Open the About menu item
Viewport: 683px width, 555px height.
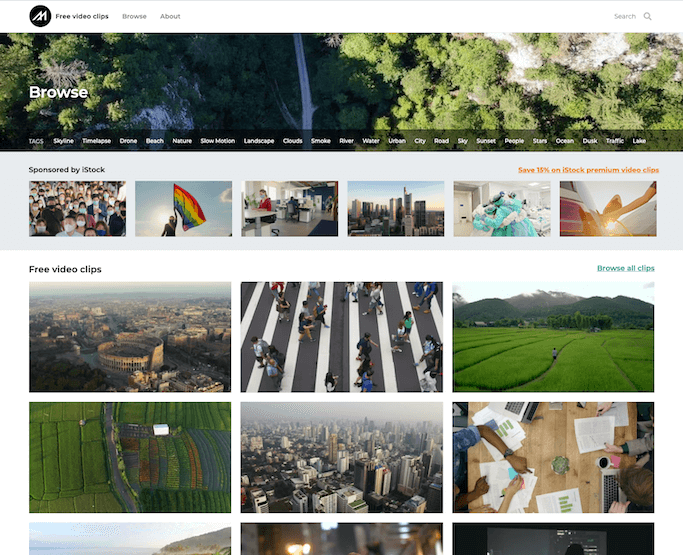pos(170,16)
